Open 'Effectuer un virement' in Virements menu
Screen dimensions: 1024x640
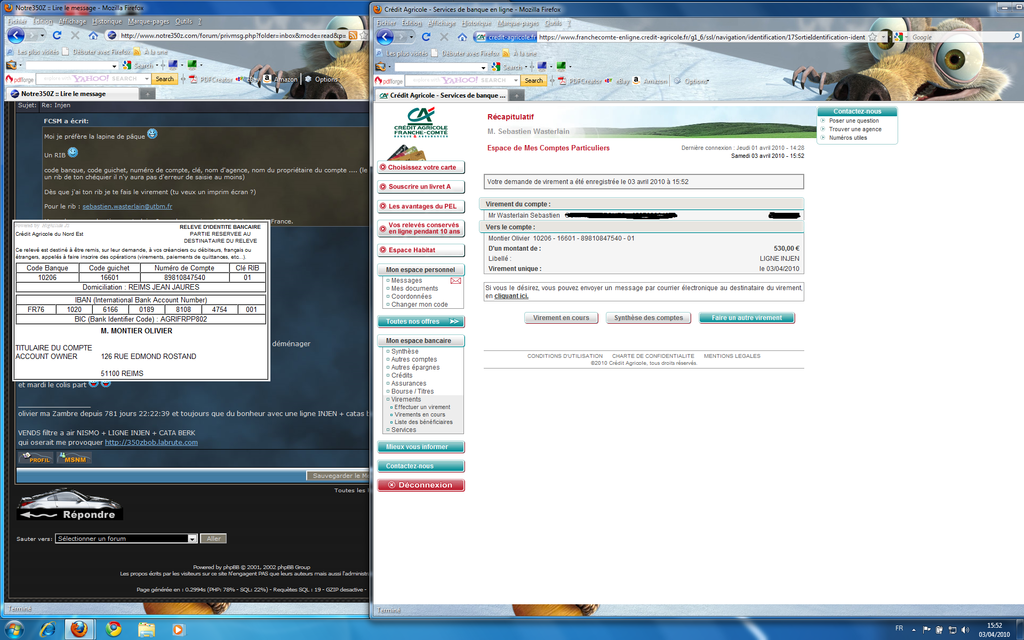(x=422, y=407)
